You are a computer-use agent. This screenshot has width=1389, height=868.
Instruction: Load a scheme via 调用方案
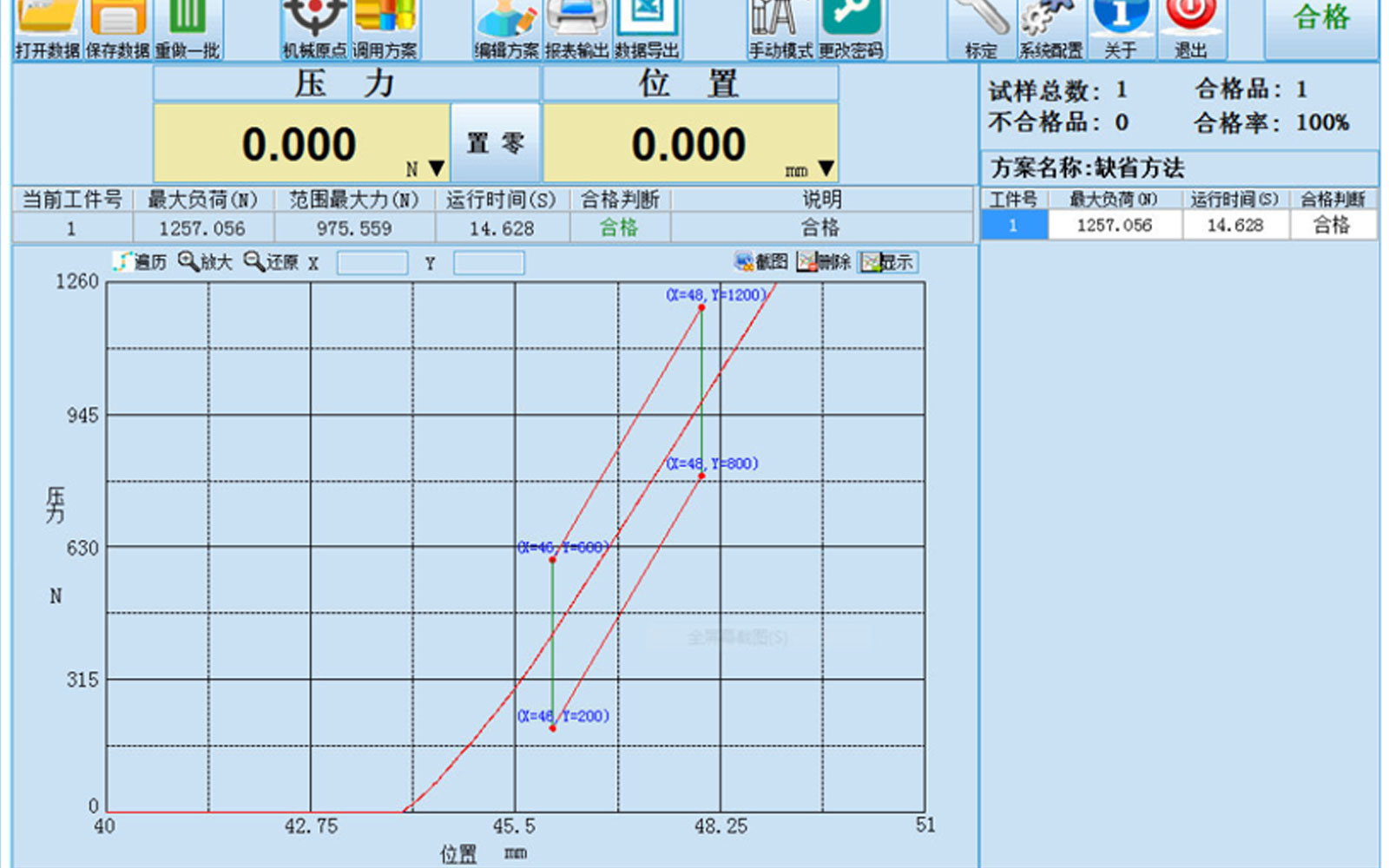click(x=385, y=30)
